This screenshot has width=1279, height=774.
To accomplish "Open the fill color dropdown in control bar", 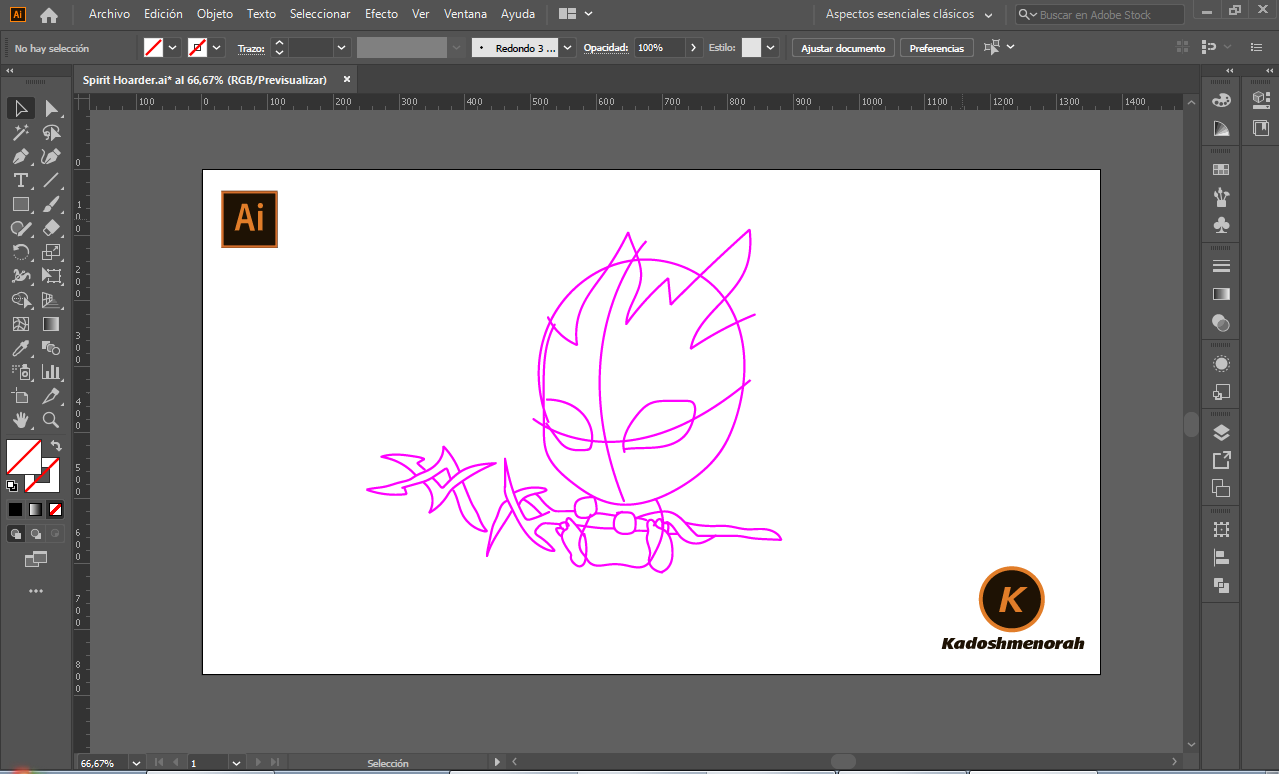I will point(173,47).
